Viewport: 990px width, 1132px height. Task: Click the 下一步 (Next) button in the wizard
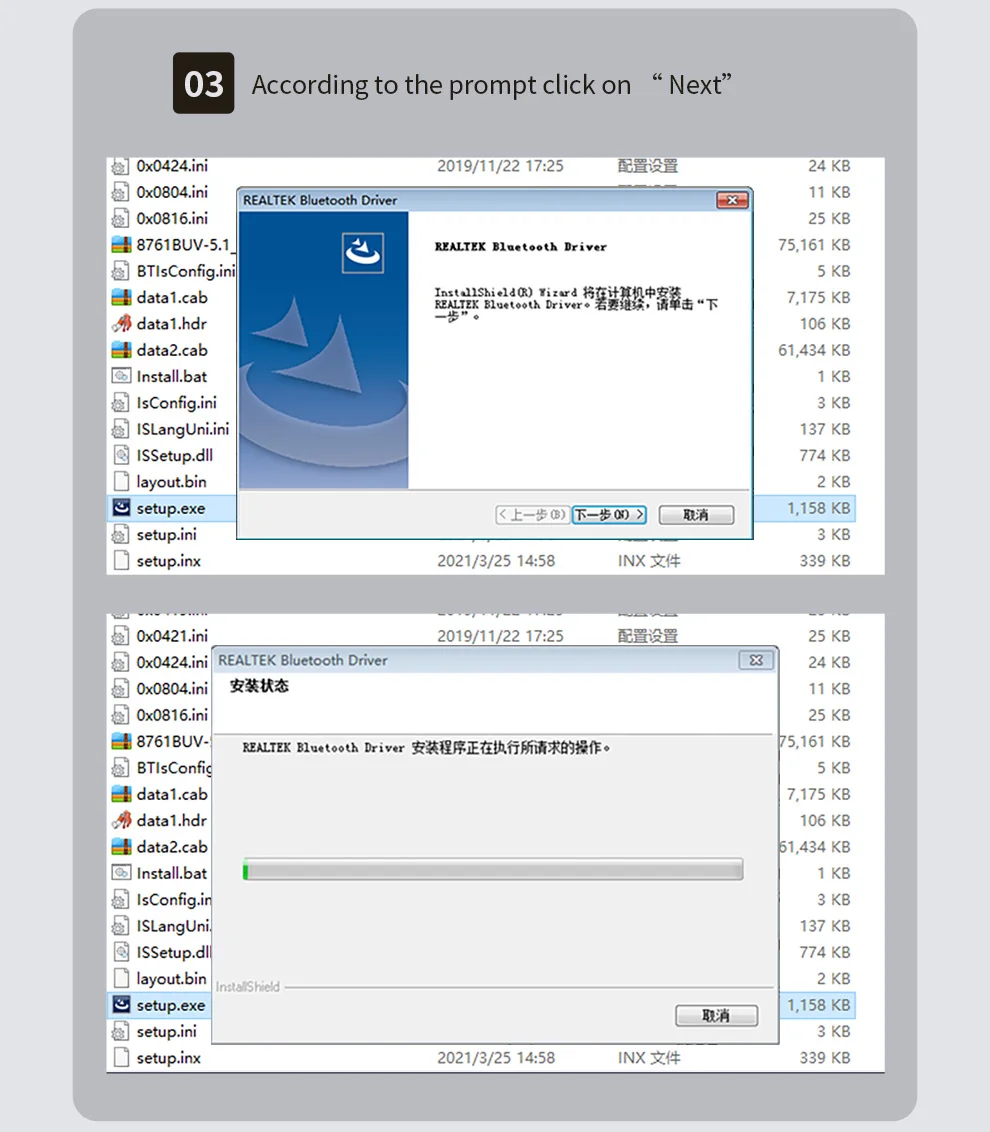609,515
